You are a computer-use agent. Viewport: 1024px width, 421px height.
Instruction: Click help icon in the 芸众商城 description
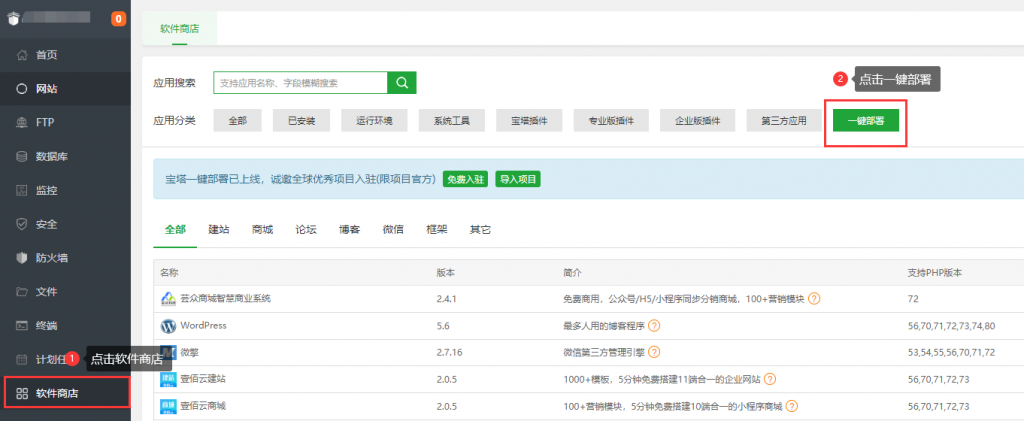pyautogui.click(x=814, y=299)
